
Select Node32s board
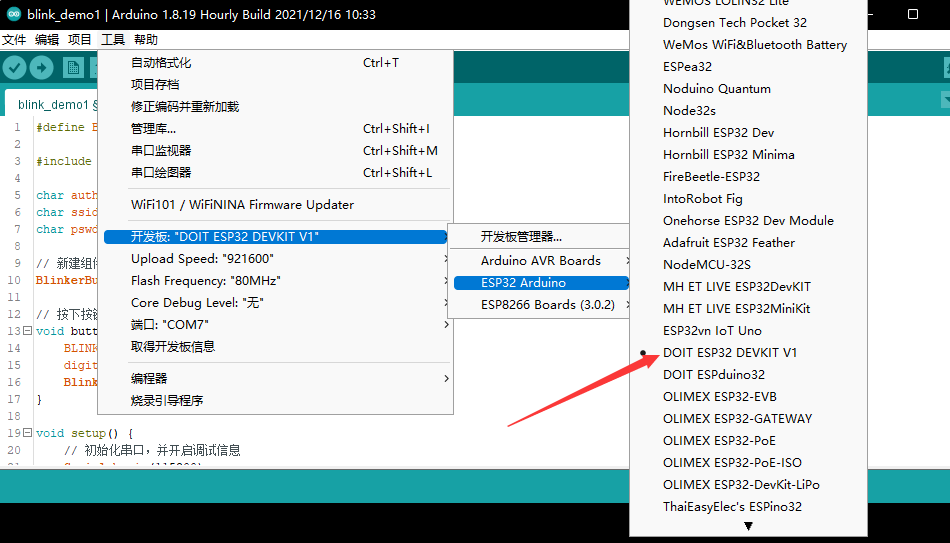click(x=748, y=110)
